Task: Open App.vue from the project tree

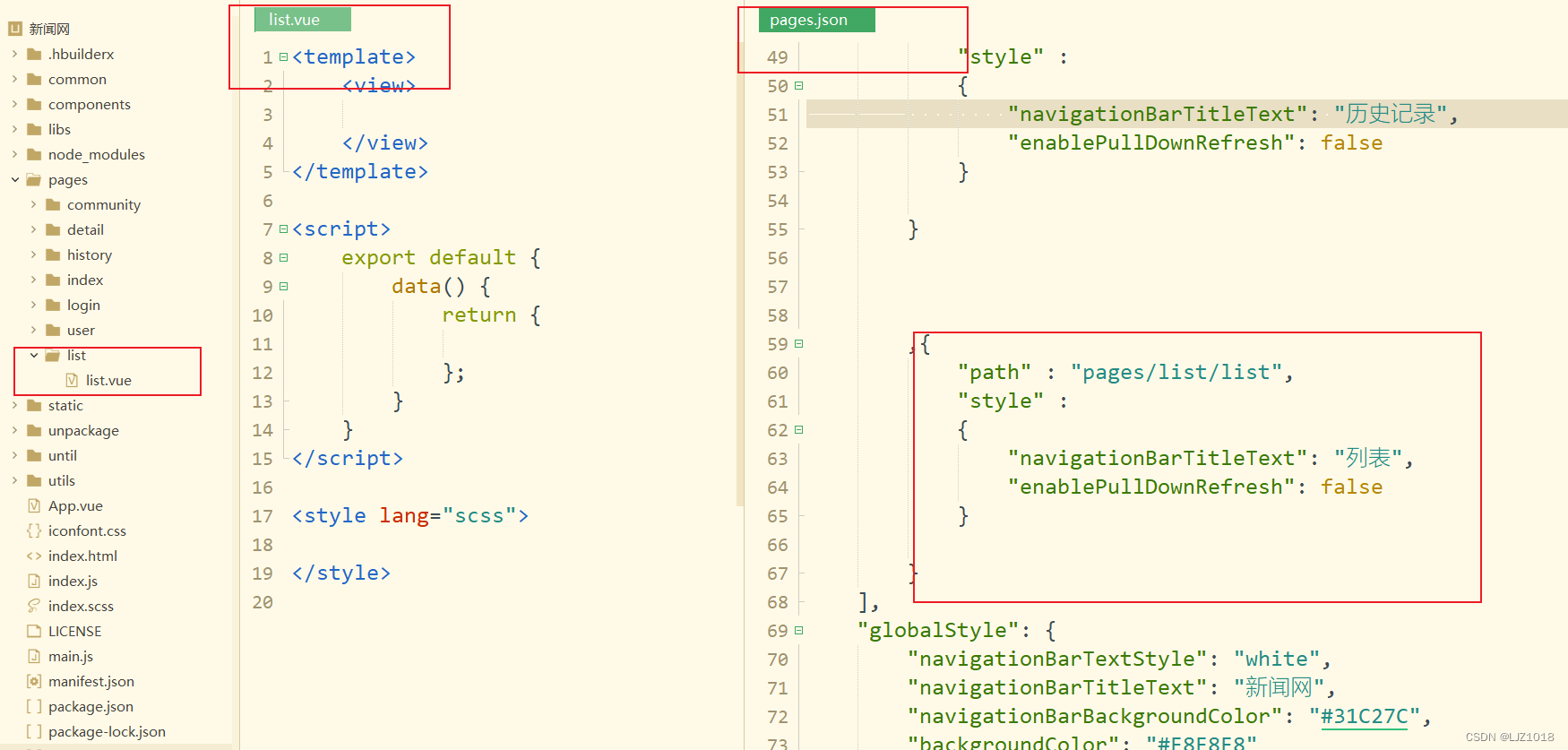Action: [75, 505]
